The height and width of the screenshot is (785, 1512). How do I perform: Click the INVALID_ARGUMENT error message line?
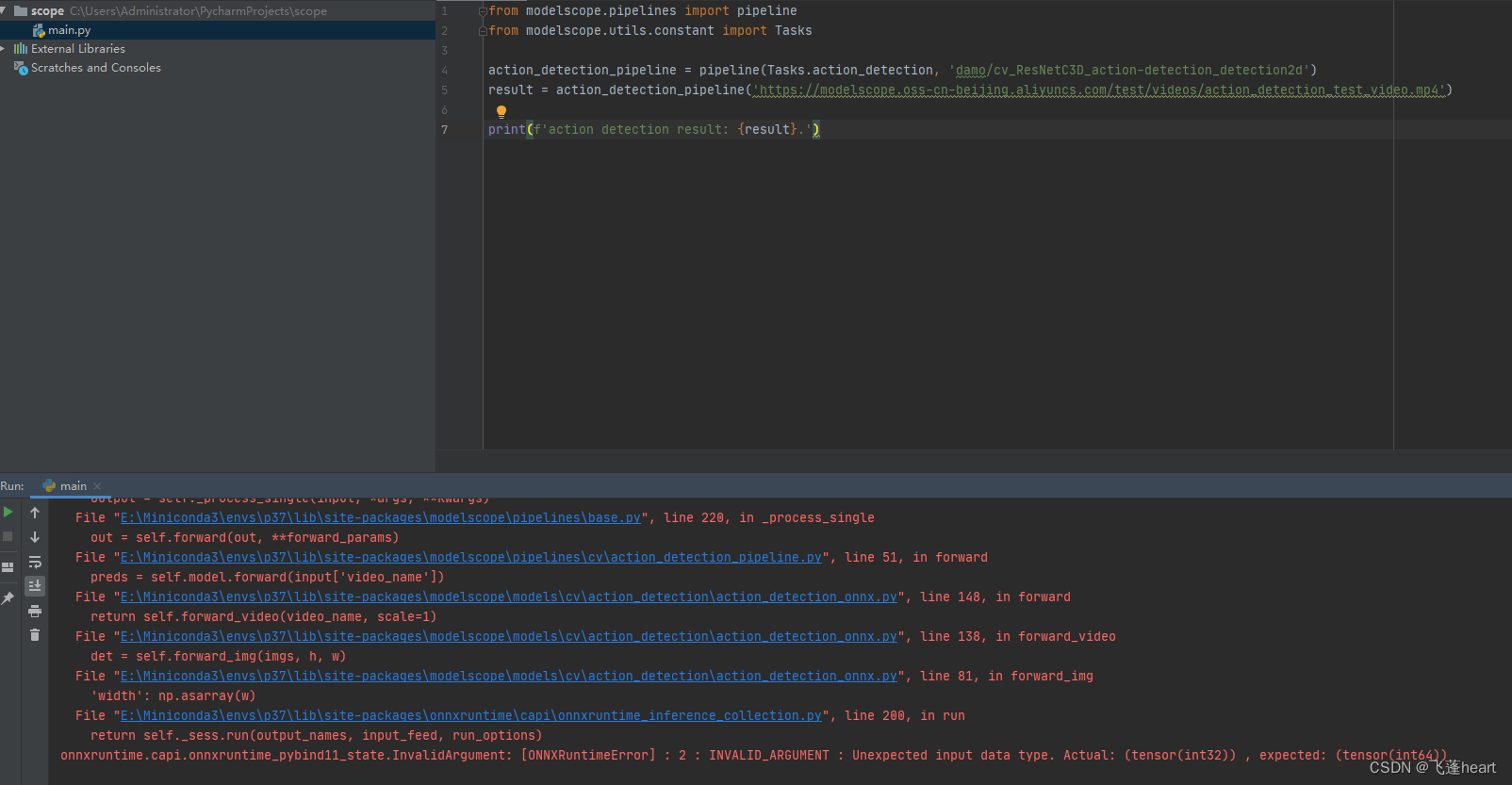coord(753,756)
